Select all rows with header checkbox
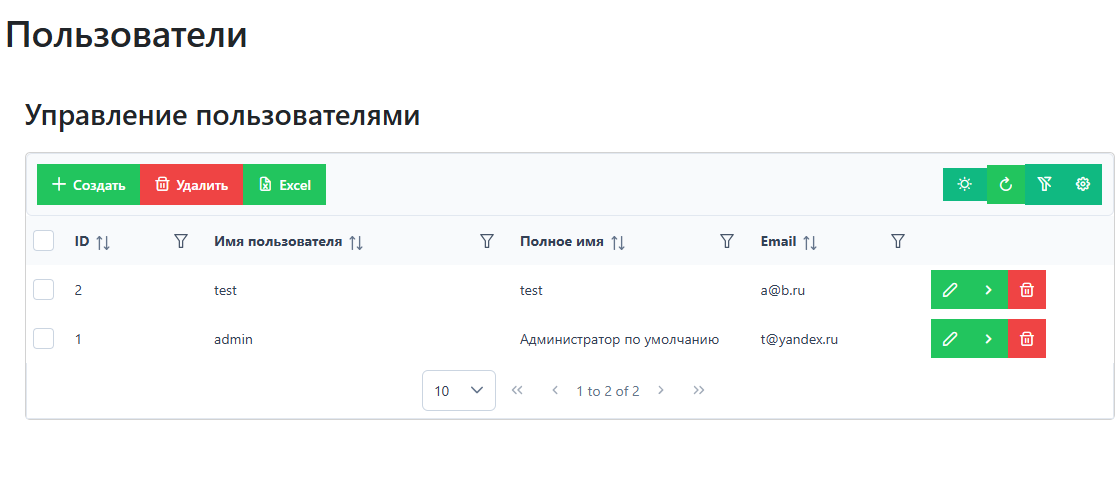Screen dimensions: 1118x479 [44, 241]
